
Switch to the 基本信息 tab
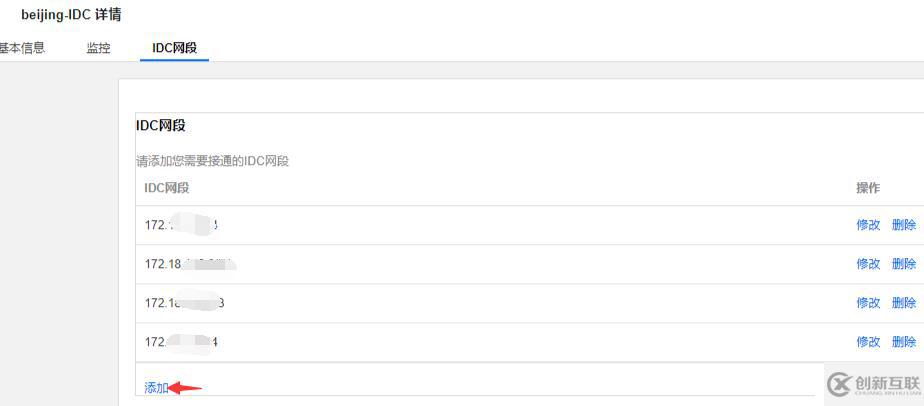click(22, 48)
